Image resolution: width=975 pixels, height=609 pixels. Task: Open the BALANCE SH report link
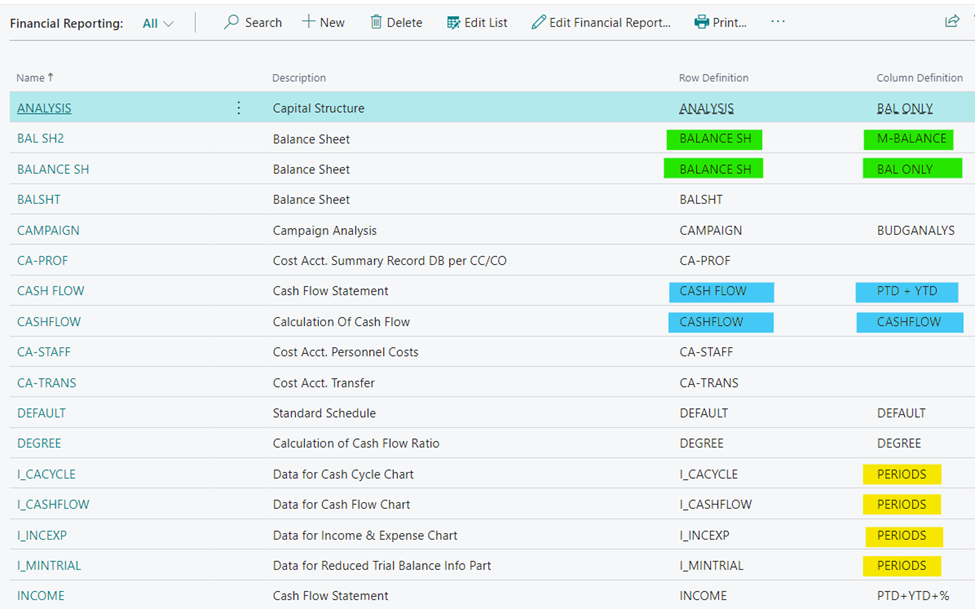click(53, 169)
